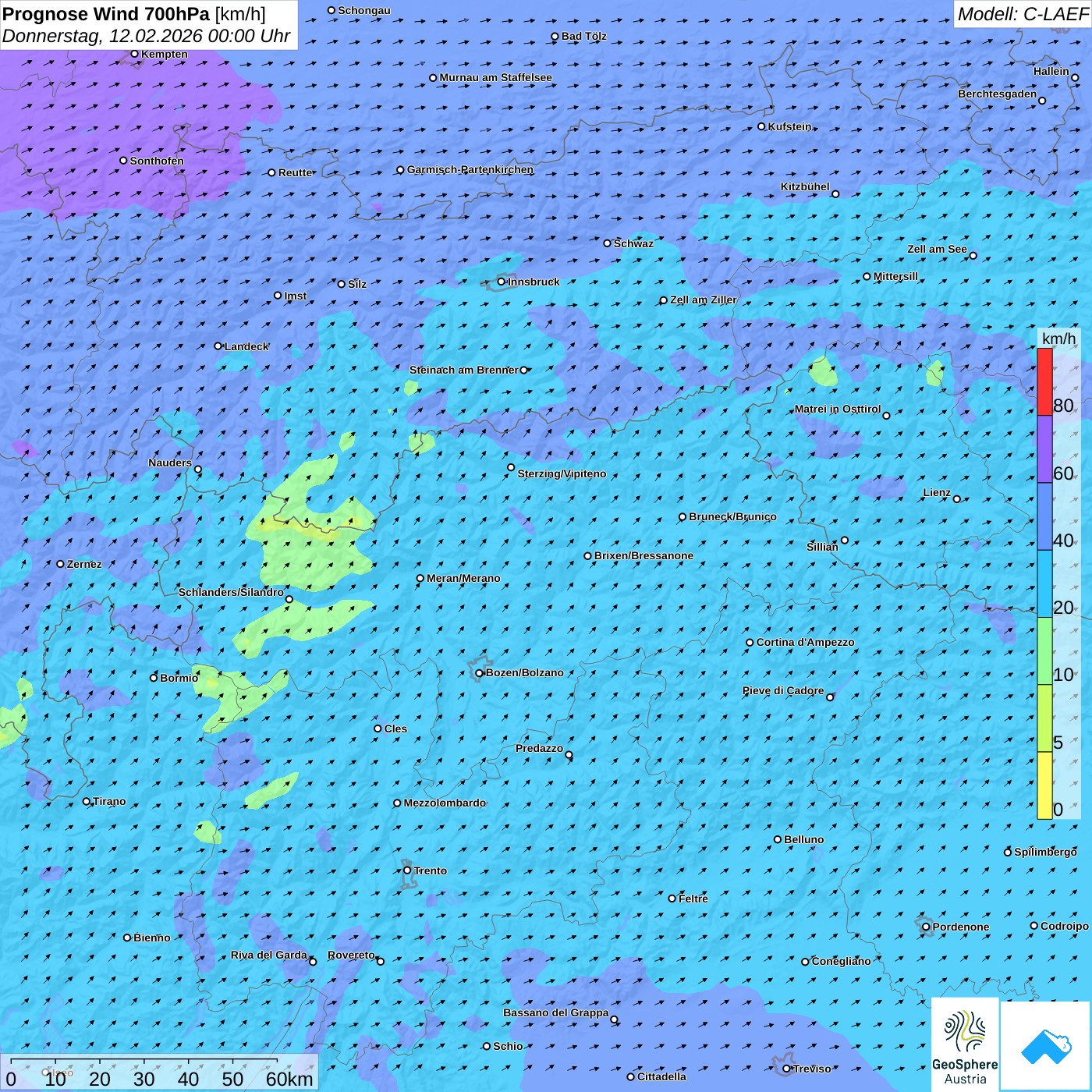Click the 'Brixen/Bressanone' label
Viewport: 1092px width, 1092px height.
click(643, 555)
